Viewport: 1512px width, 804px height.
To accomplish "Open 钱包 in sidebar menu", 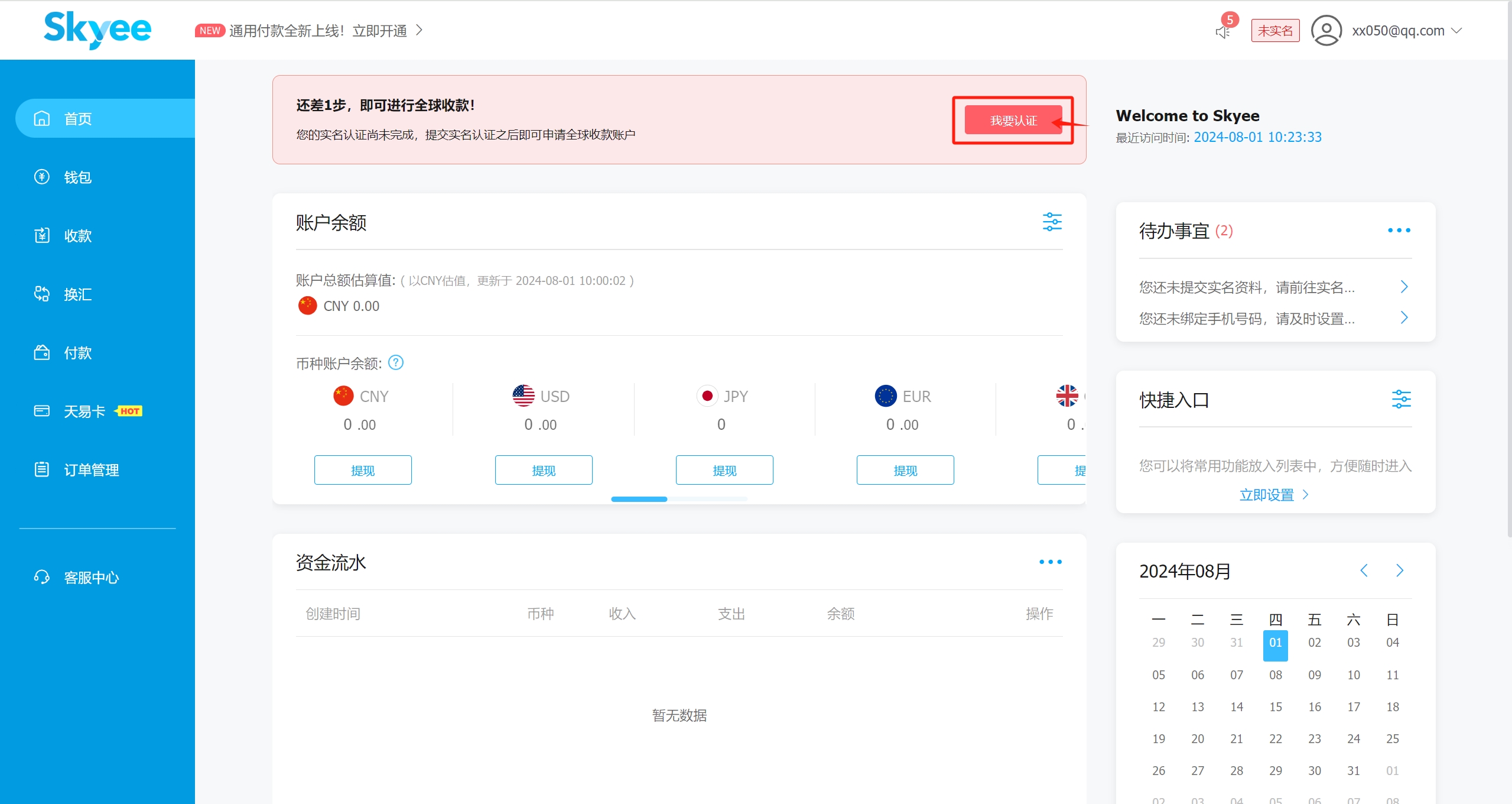I will [x=77, y=177].
